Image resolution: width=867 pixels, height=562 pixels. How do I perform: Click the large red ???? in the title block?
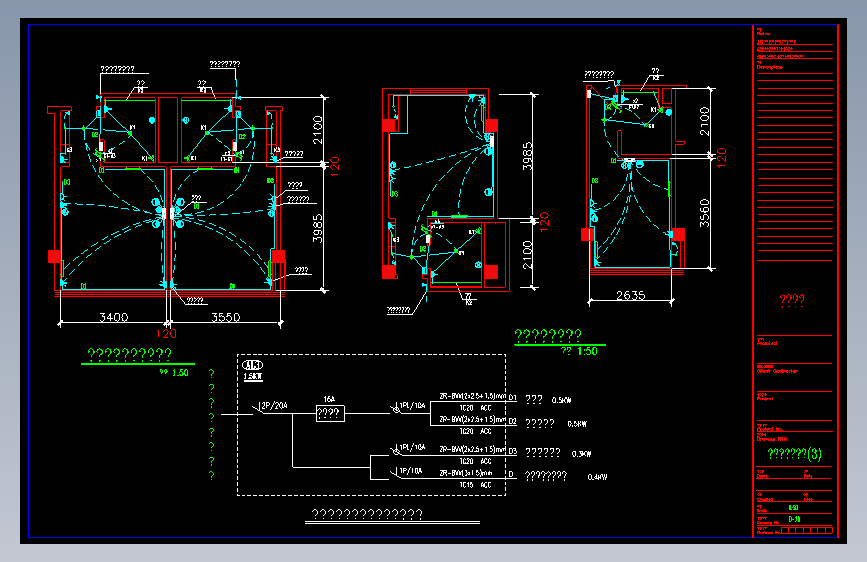point(792,300)
